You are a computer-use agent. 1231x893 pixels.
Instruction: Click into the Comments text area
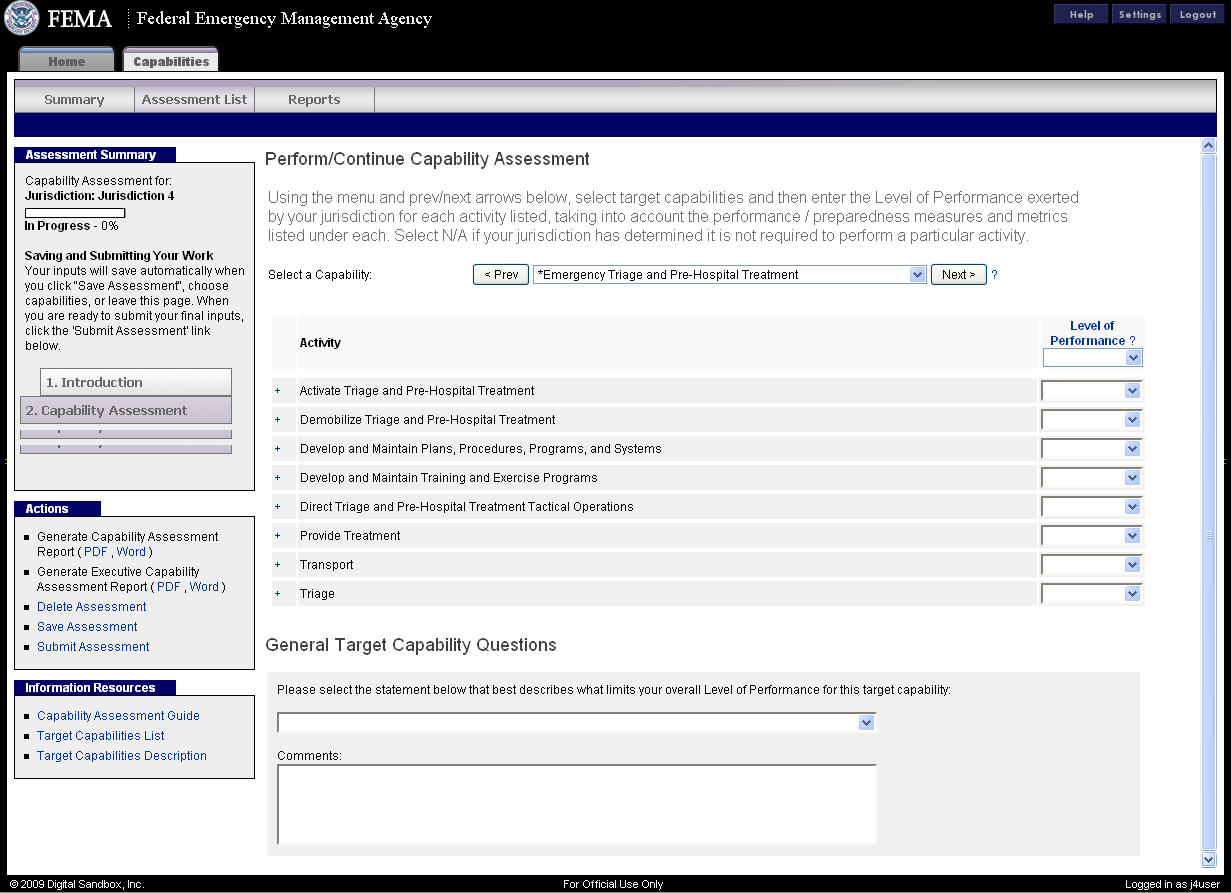pyautogui.click(x=577, y=805)
